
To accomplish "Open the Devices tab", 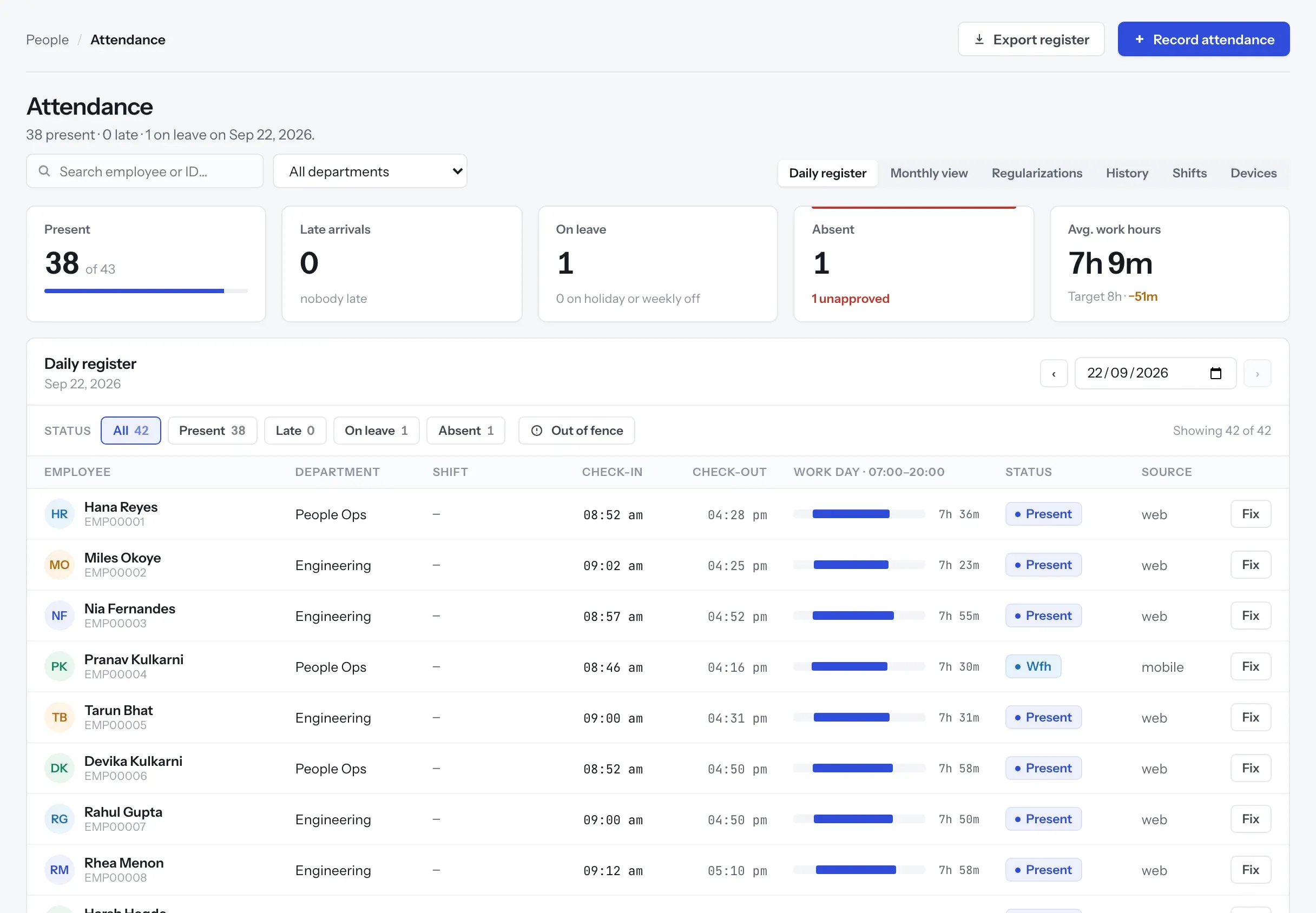I will tap(1253, 173).
